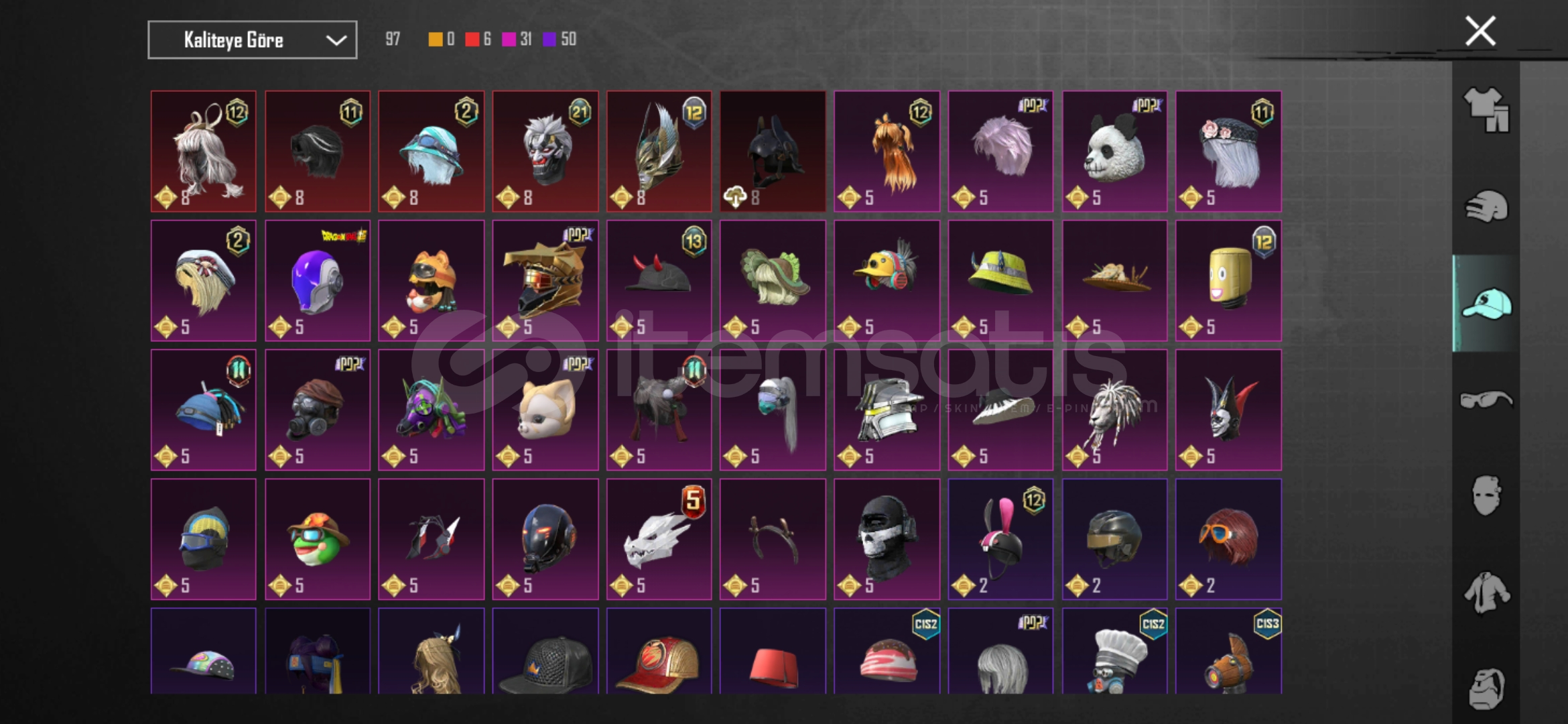Filter by the red quality color square
This screenshot has height=724, width=1568.
click(472, 40)
